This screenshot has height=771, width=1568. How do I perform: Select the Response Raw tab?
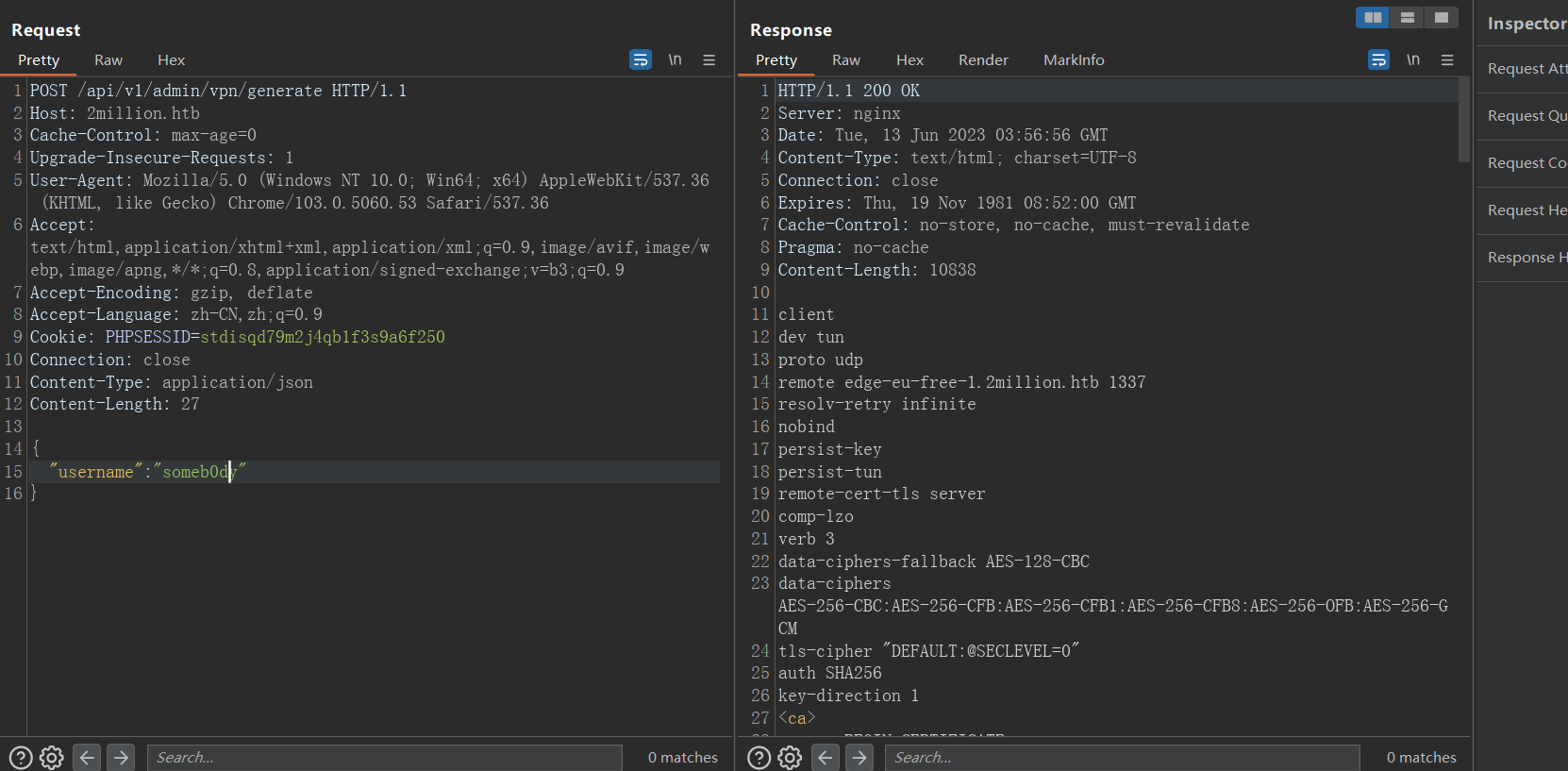pos(846,59)
